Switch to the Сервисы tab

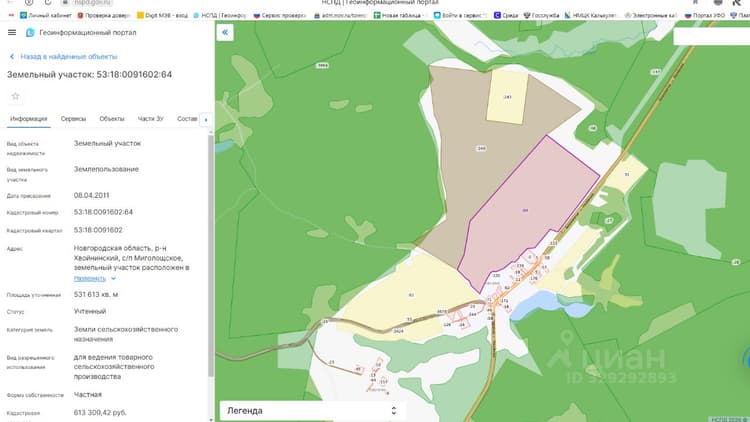73,119
